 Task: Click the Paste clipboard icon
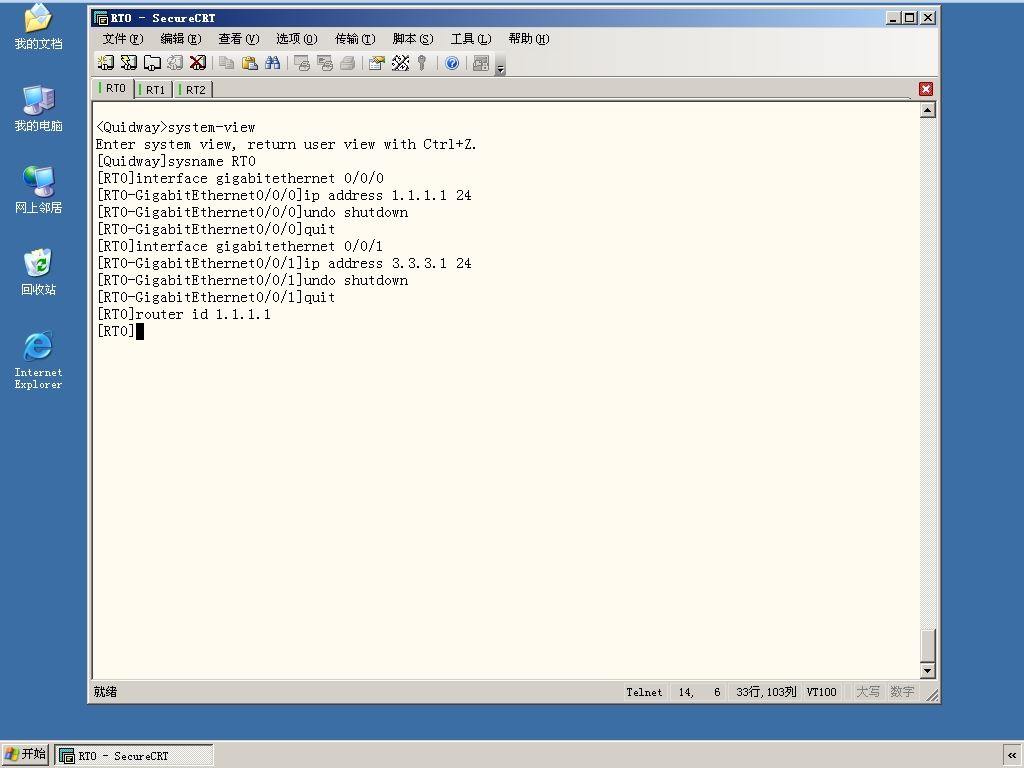(249, 63)
